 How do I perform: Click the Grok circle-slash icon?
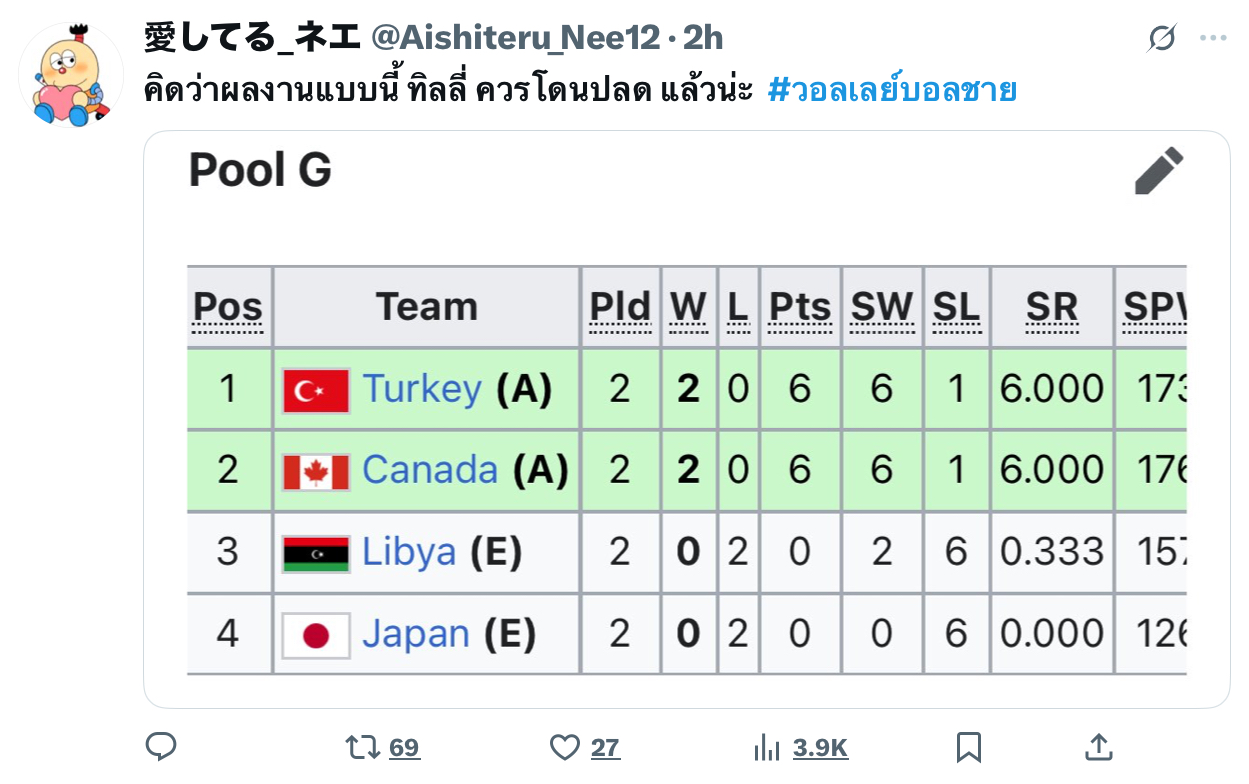click(1162, 39)
